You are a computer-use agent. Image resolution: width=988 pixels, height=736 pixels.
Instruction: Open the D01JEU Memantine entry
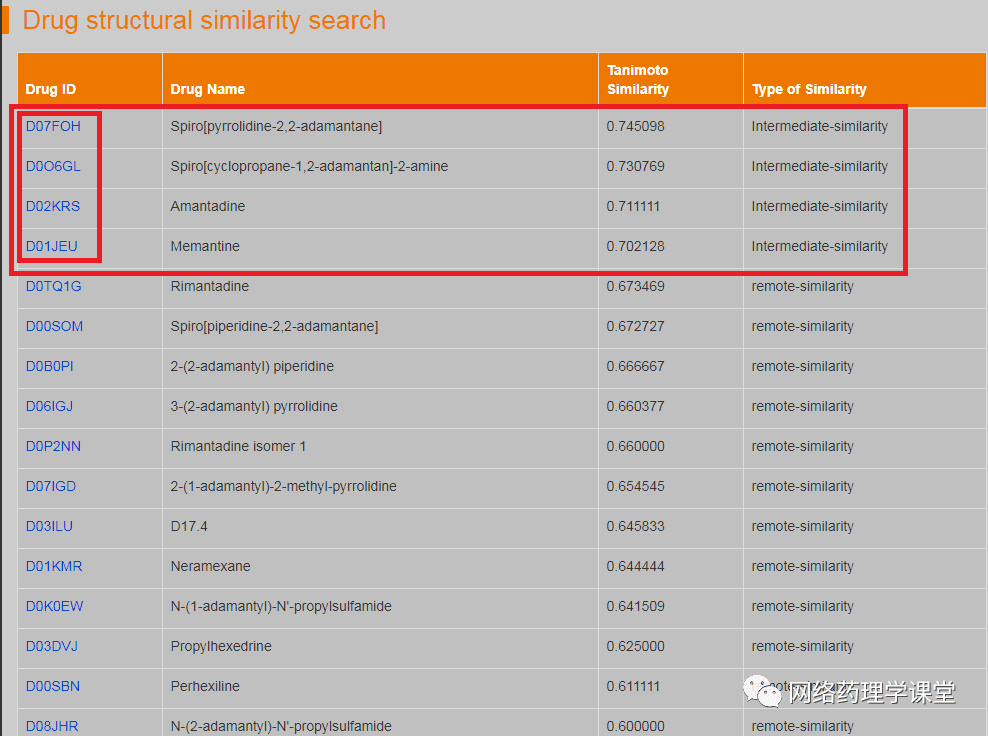click(x=52, y=246)
